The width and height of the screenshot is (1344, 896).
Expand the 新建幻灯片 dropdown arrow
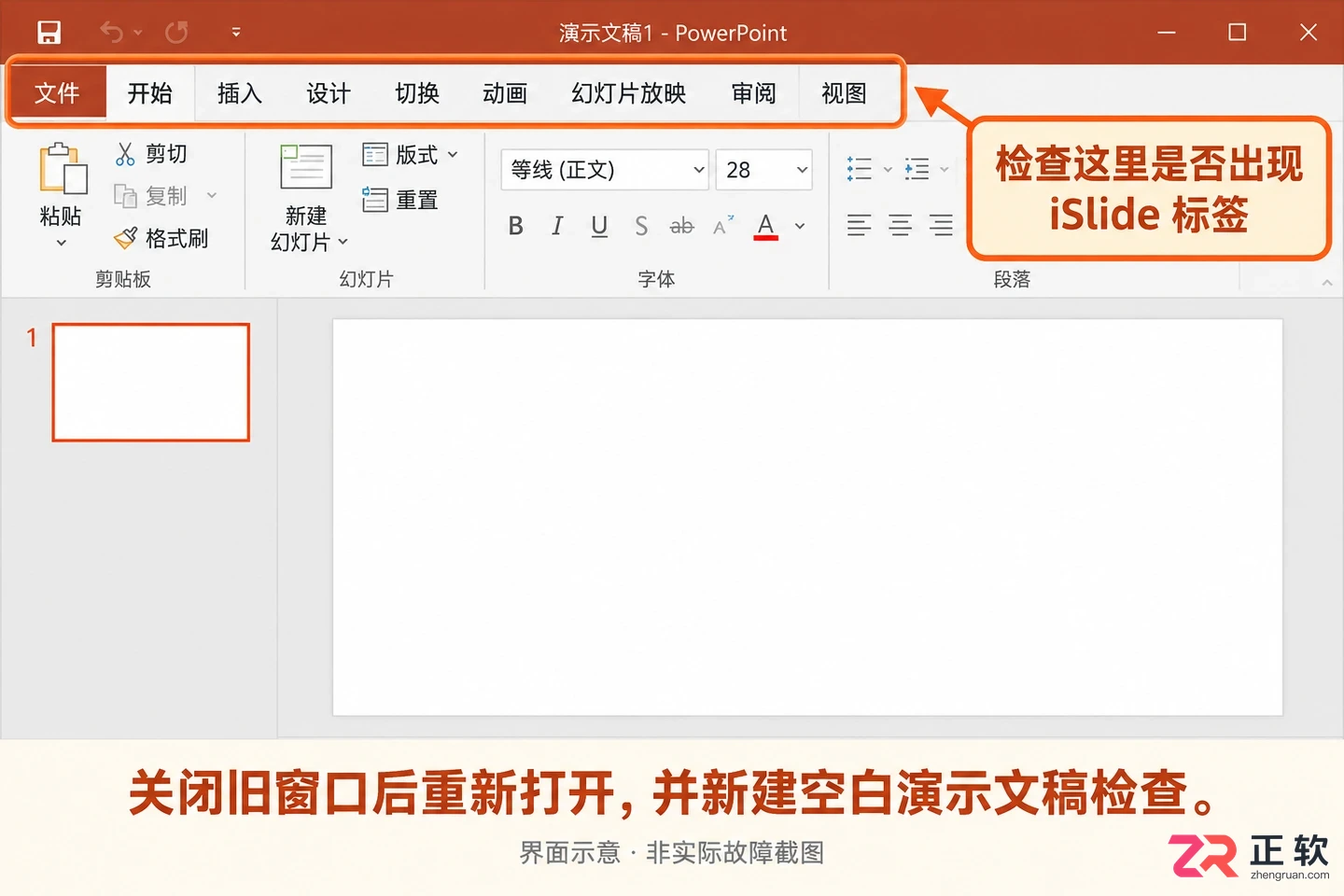tap(343, 242)
